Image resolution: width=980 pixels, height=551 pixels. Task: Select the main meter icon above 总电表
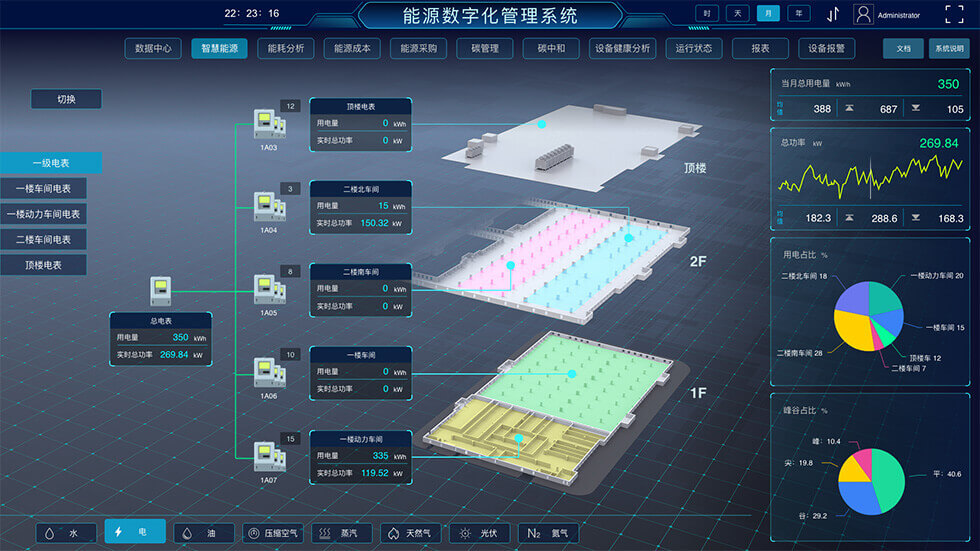pos(160,290)
